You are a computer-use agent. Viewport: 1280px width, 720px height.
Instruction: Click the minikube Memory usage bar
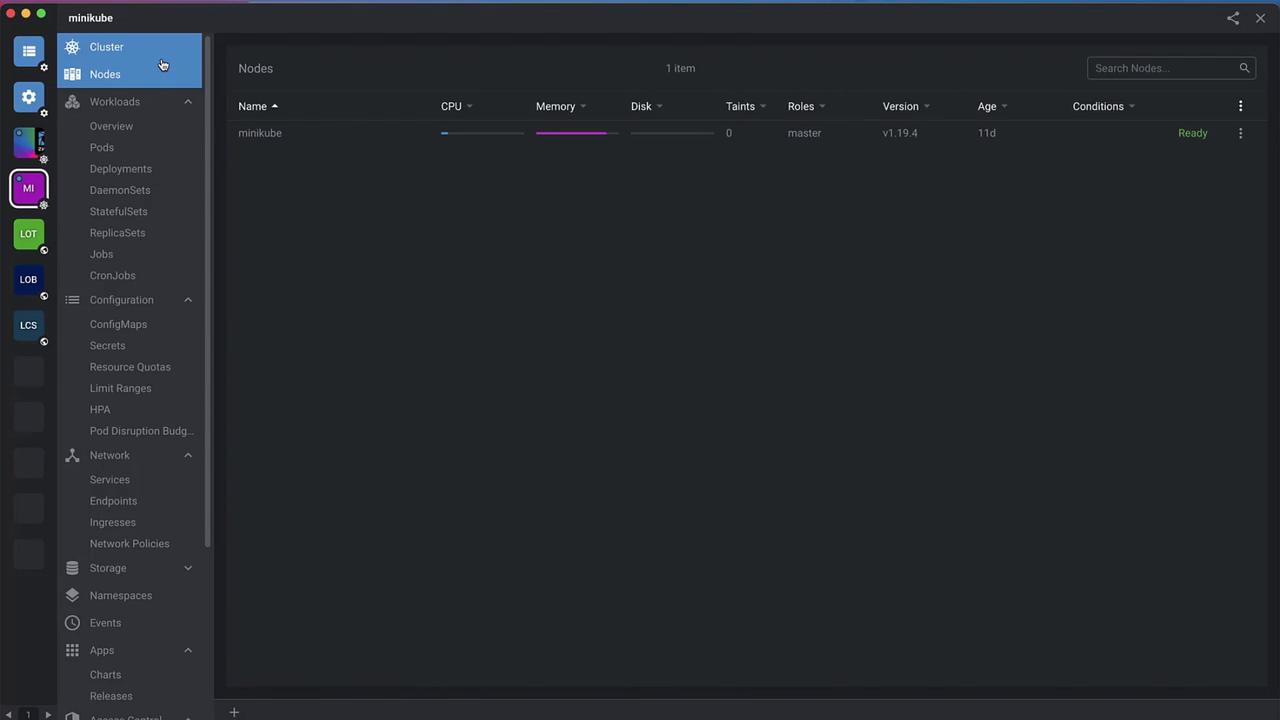pos(577,133)
